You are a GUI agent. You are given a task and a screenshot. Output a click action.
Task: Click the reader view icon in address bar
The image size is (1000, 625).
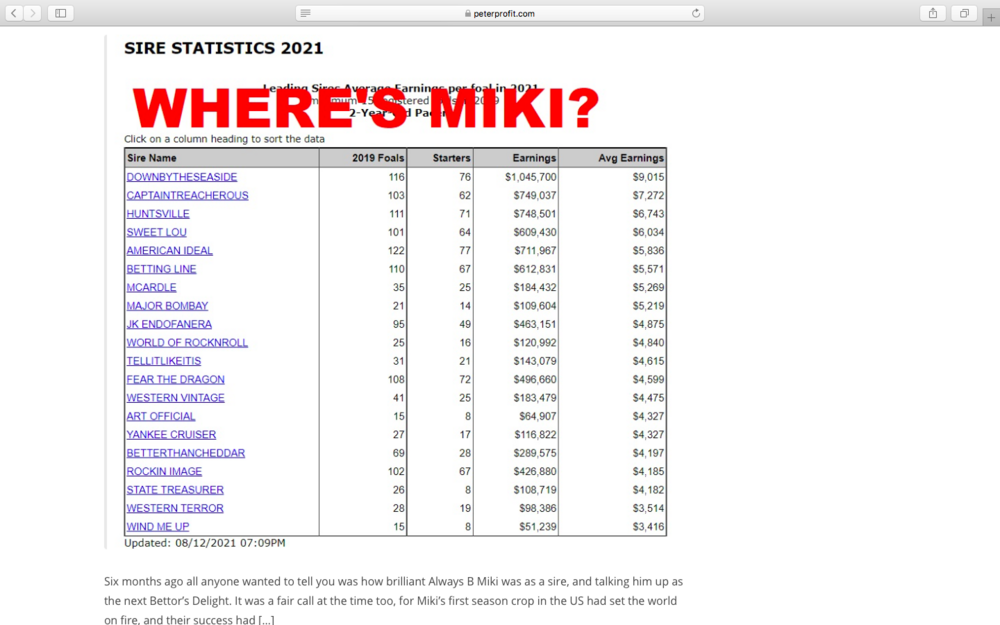click(x=306, y=13)
